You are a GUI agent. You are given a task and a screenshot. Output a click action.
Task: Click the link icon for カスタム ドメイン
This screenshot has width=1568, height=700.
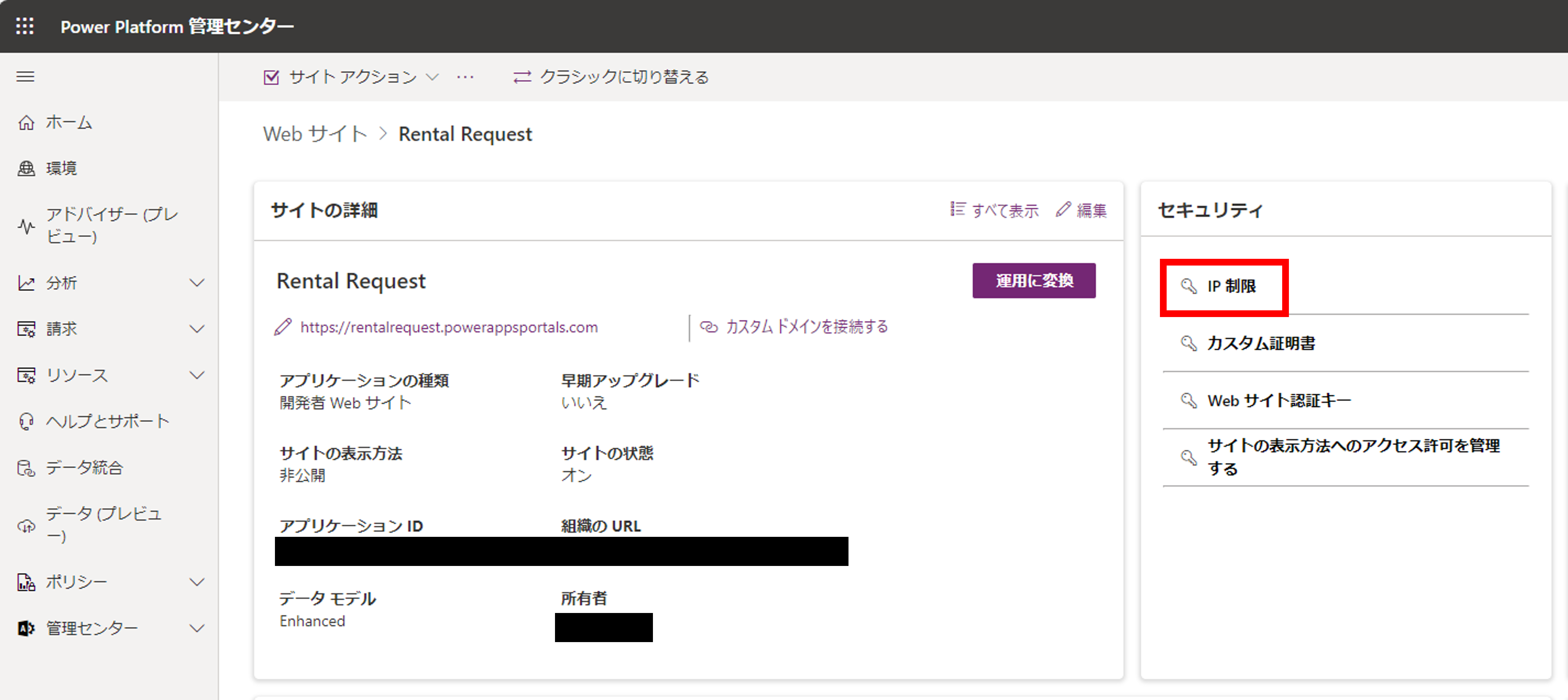(x=709, y=327)
